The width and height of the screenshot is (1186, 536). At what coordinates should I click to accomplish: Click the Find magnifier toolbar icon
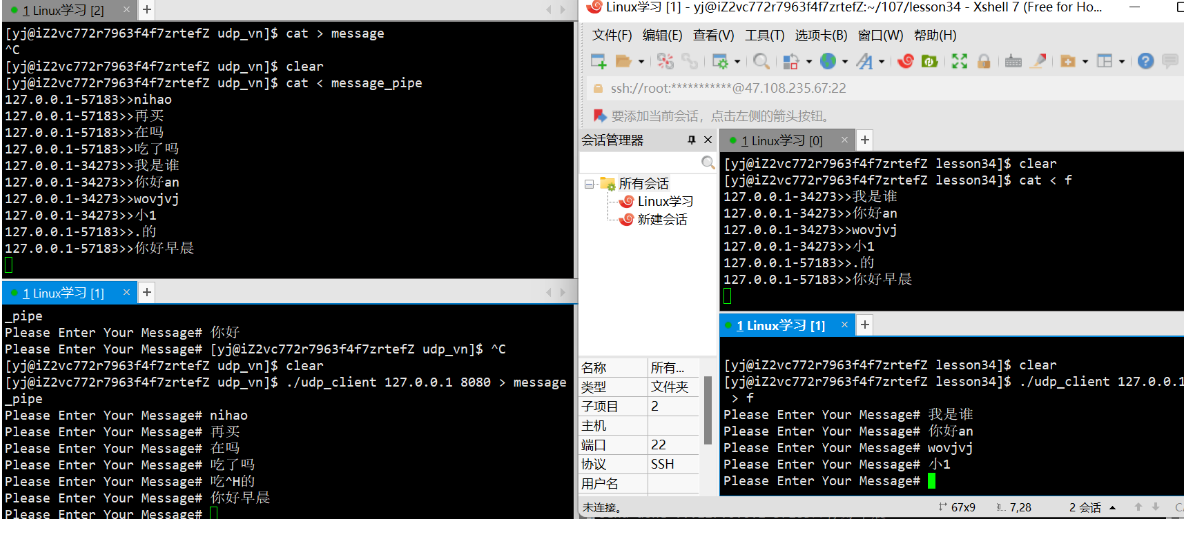(x=761, y=61)
